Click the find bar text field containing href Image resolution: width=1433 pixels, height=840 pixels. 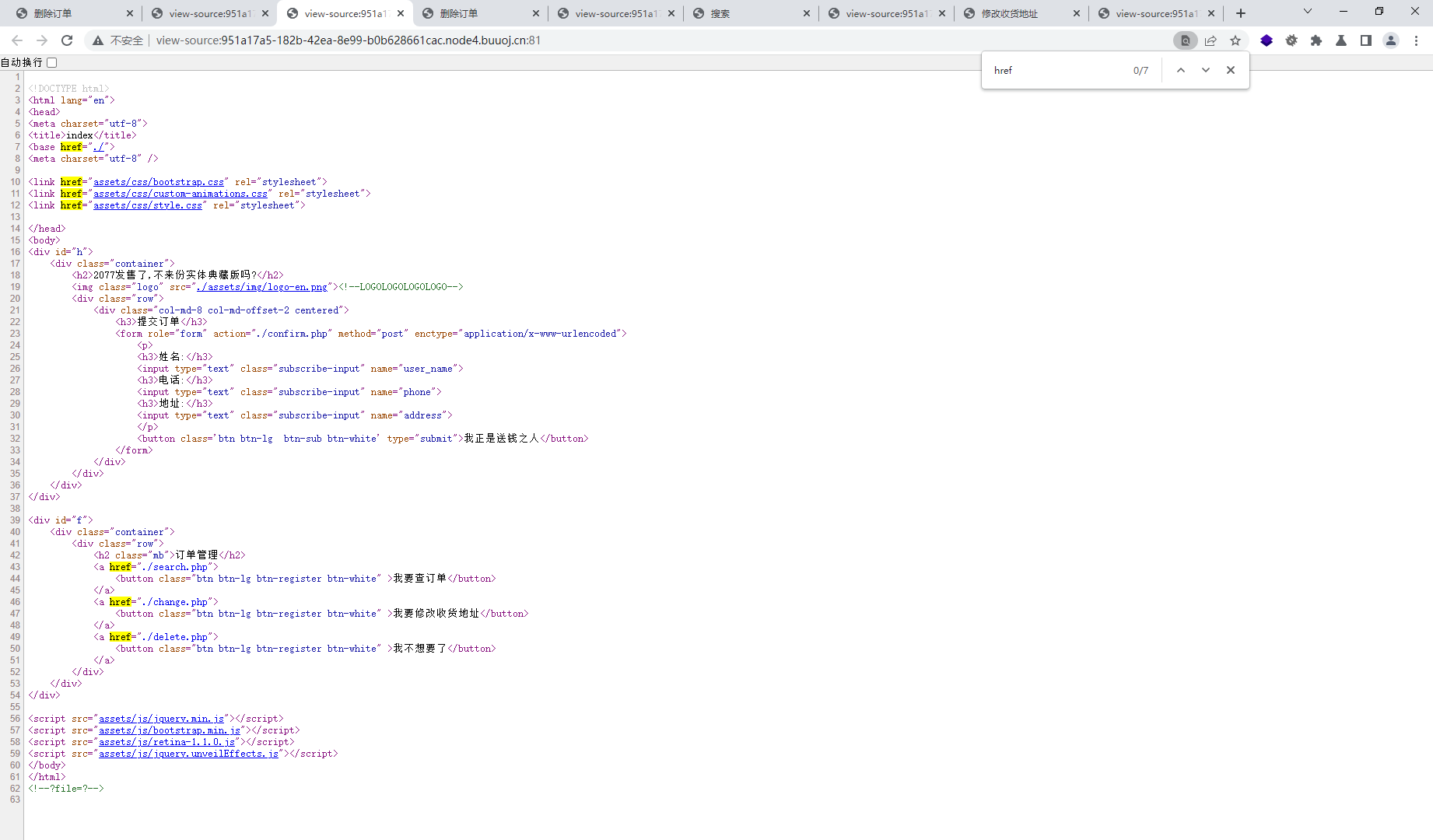click(x=1058, y=70)
